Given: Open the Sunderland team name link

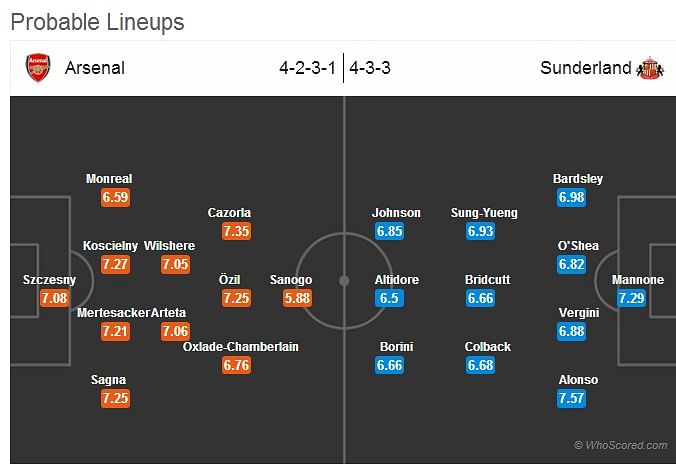Looking at the screenshot, I should pyautogui.click(x=585, y=68).
